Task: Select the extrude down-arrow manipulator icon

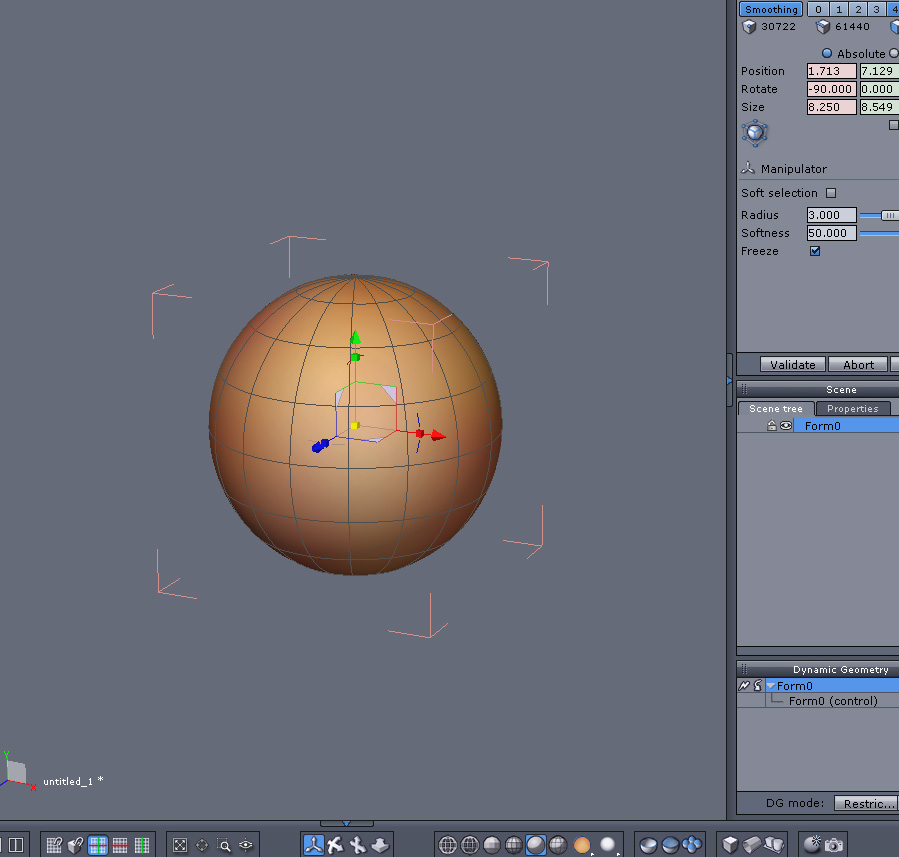Action: [x=380, y=844]
